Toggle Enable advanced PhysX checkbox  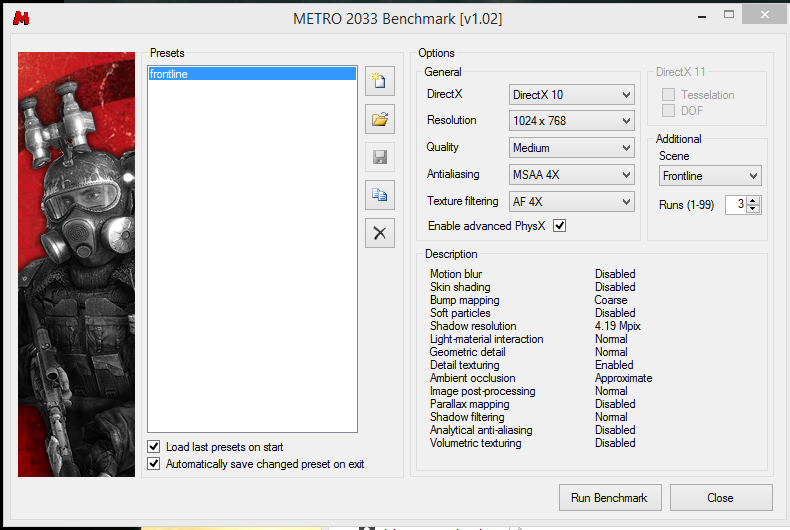tap(559, 226)
